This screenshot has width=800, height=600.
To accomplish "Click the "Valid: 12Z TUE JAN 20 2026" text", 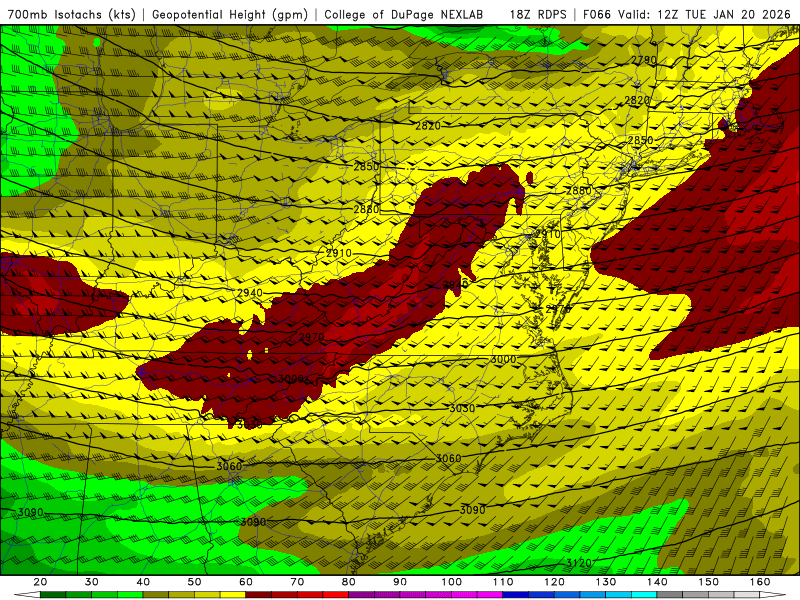I will (x=704, y=14).
